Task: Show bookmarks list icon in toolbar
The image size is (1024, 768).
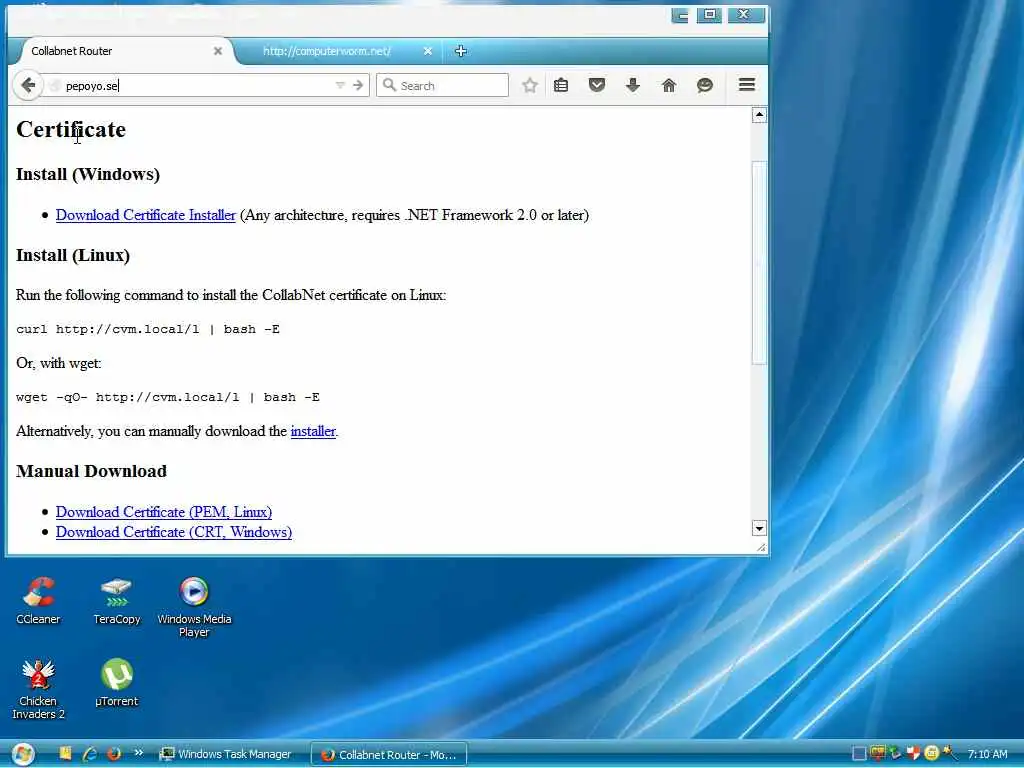Action: coord(561,86)
